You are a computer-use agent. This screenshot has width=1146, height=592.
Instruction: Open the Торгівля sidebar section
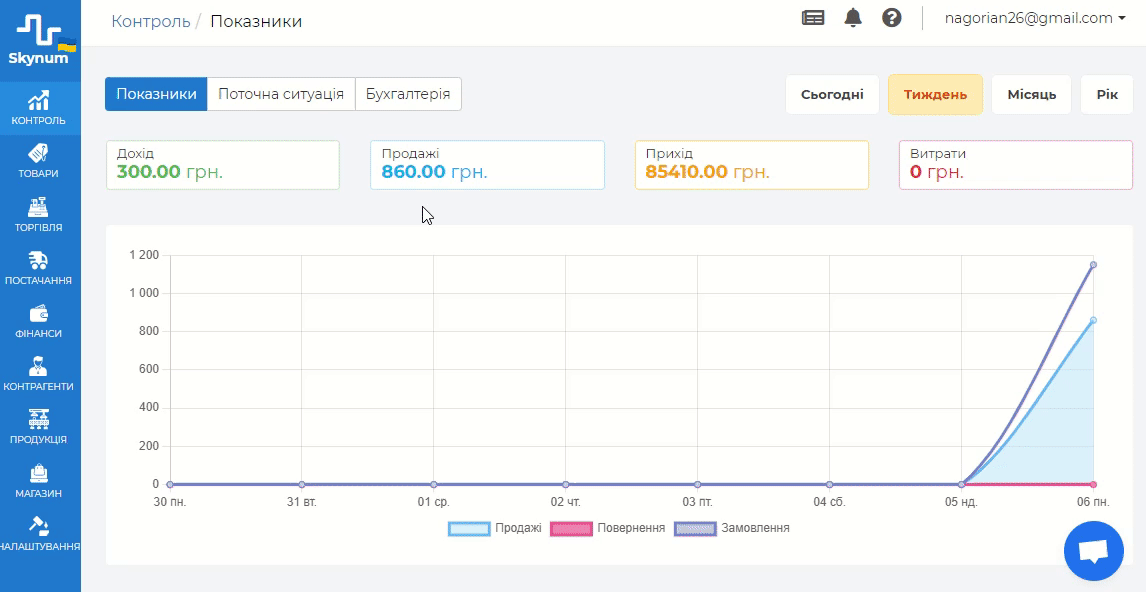[40, 215]
